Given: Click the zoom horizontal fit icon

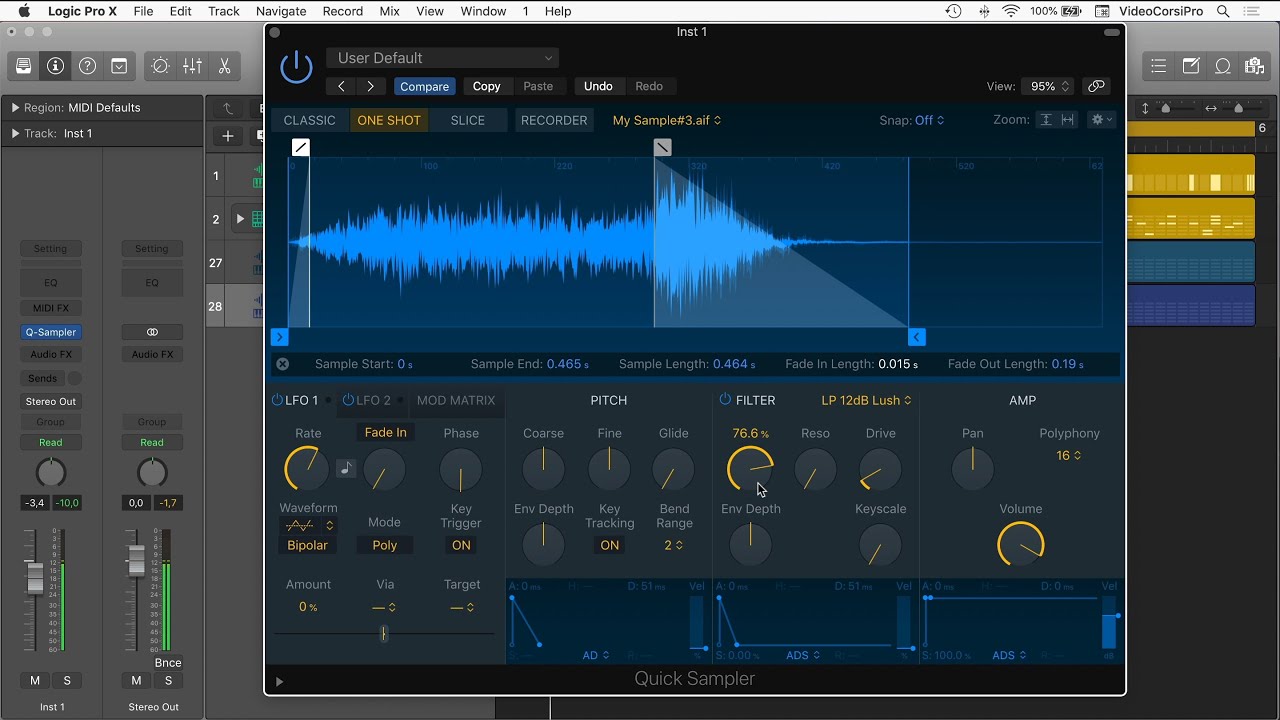Looking at the screenshot, I should [x=1067, y=119].
